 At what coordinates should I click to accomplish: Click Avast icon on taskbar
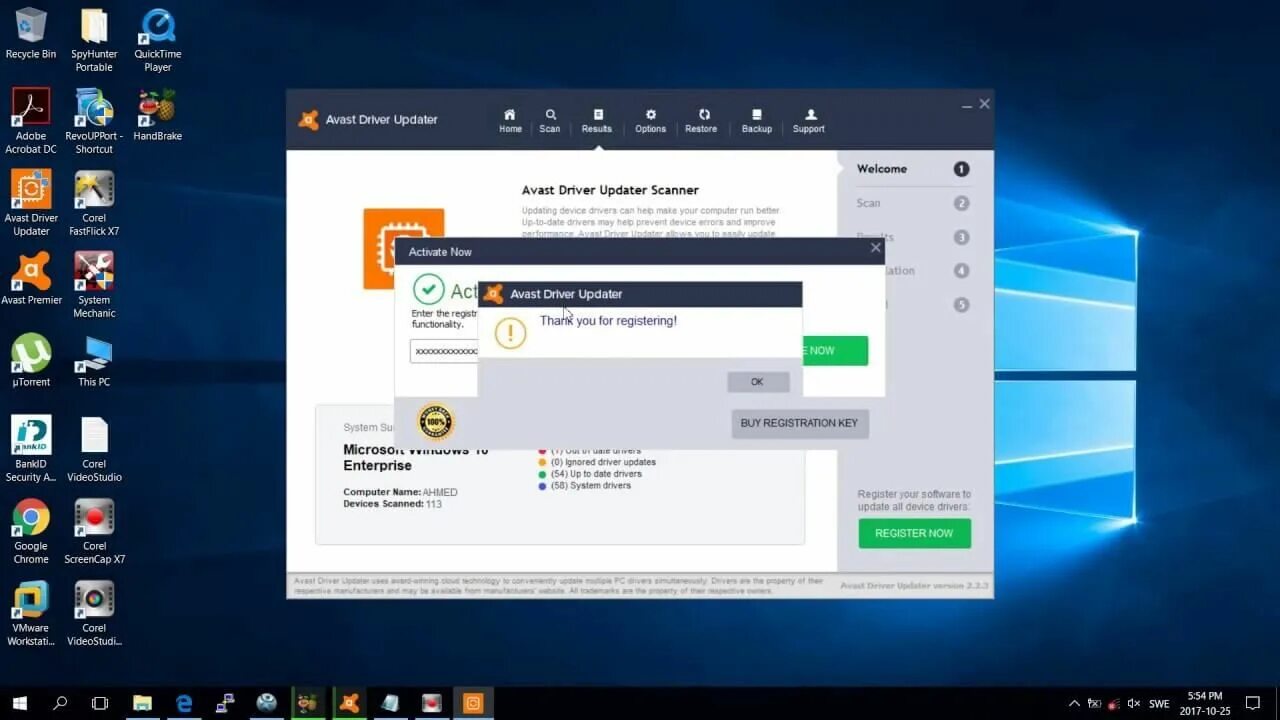coord(349,703)
